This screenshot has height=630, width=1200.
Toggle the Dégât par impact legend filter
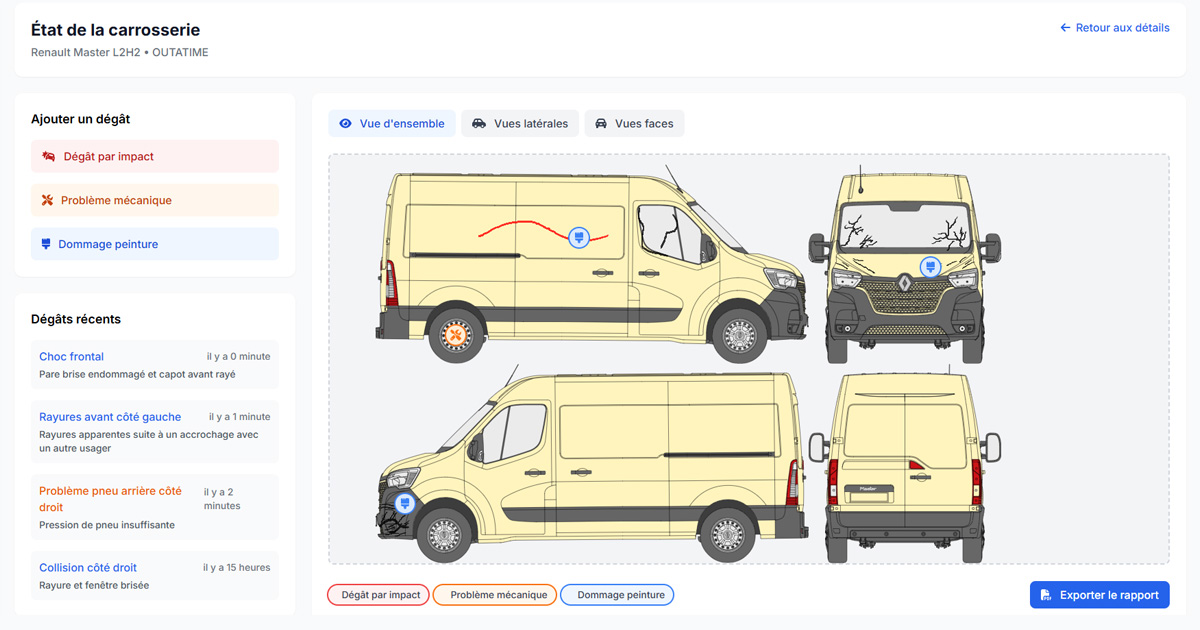click(x=379, y=595)
